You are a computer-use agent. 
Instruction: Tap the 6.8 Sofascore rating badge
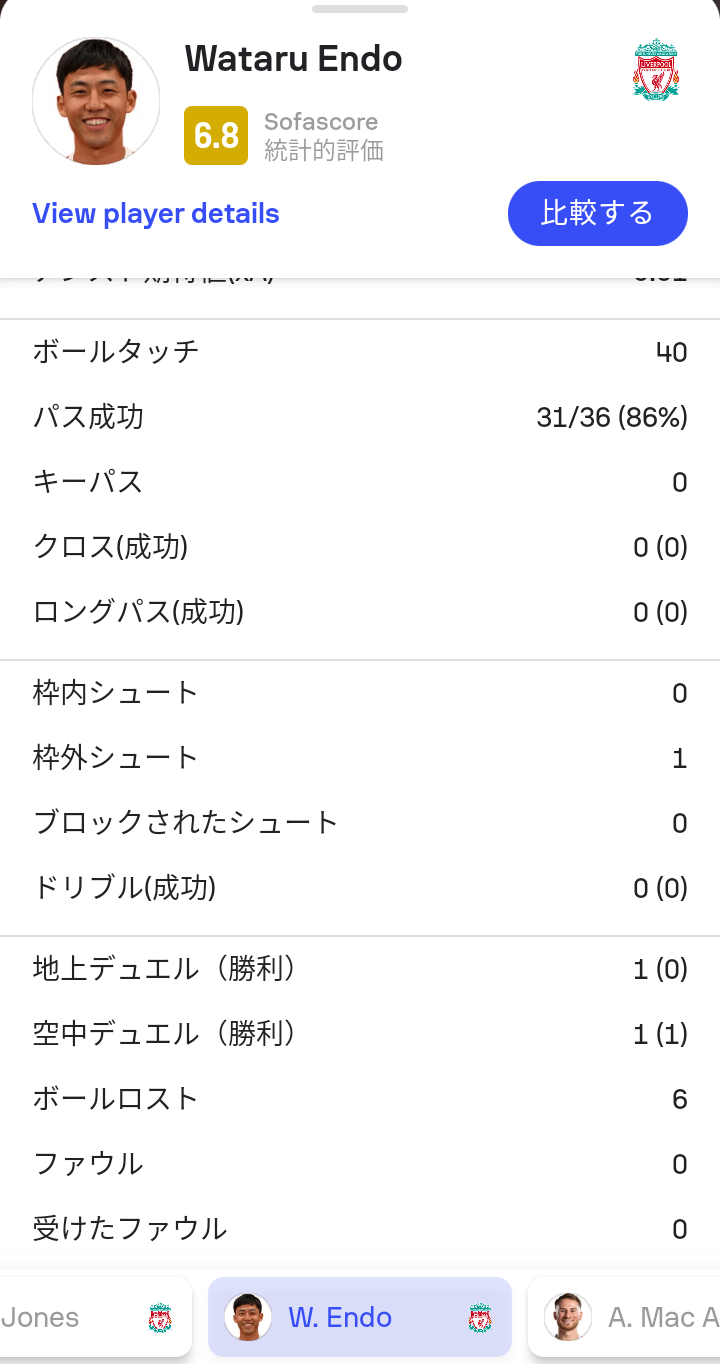(216, 135)
